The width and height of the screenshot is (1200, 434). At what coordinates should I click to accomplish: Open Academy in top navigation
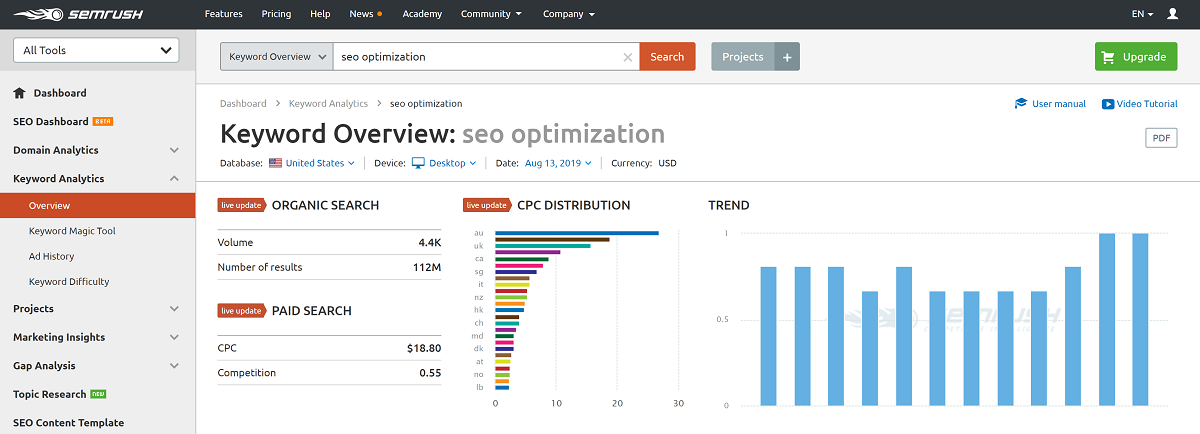422,14
